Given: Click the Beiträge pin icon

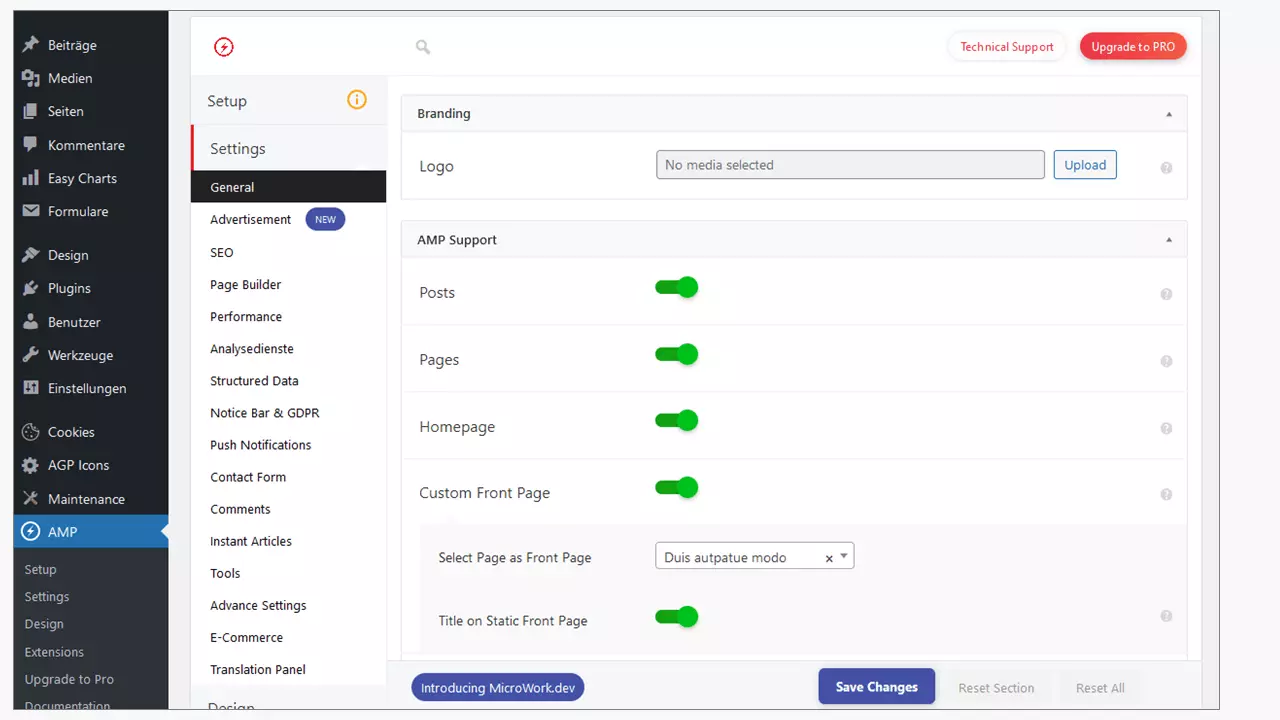Looking at the screenshot, I should pos(31,45).
